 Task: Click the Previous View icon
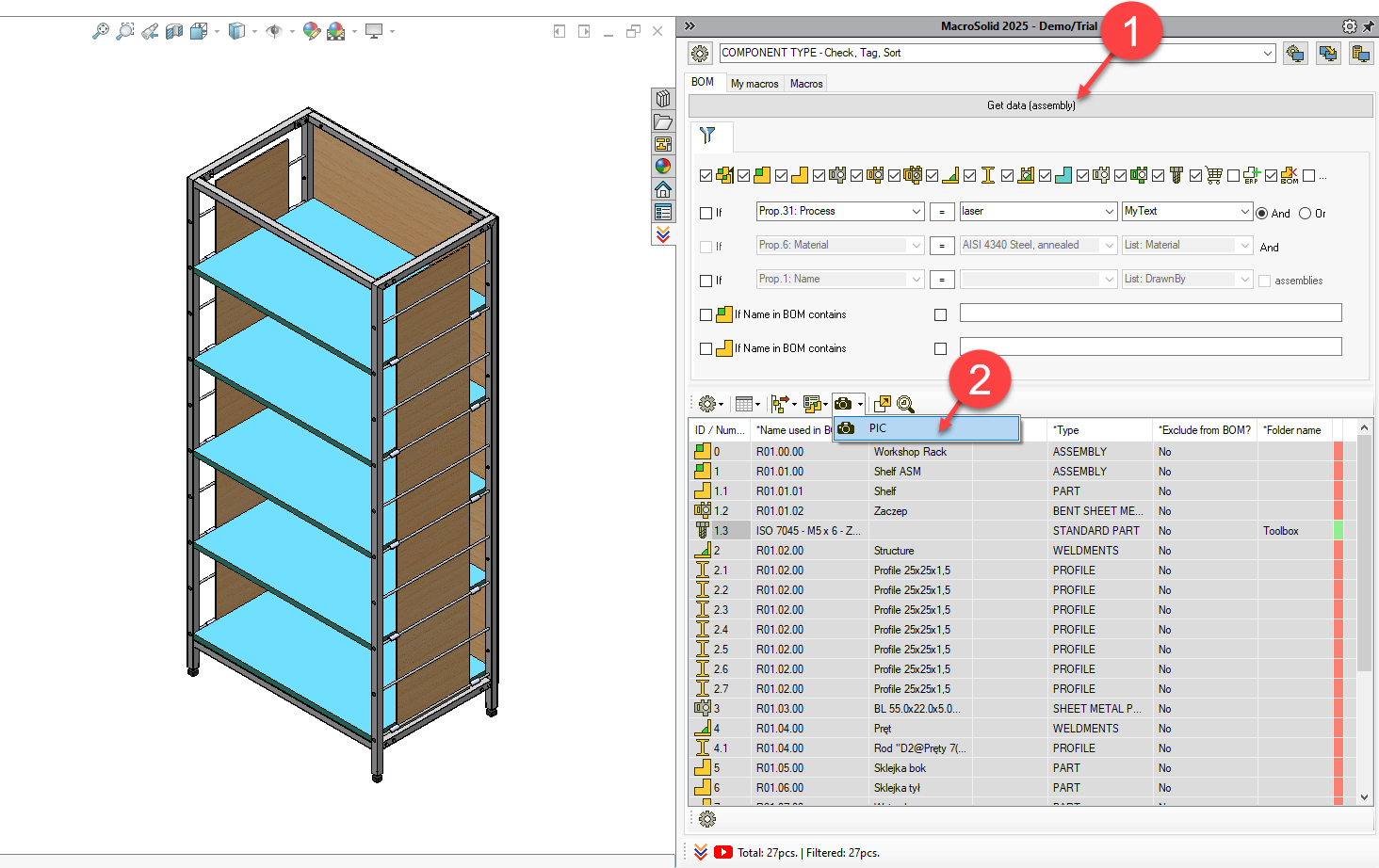(150, 31)
